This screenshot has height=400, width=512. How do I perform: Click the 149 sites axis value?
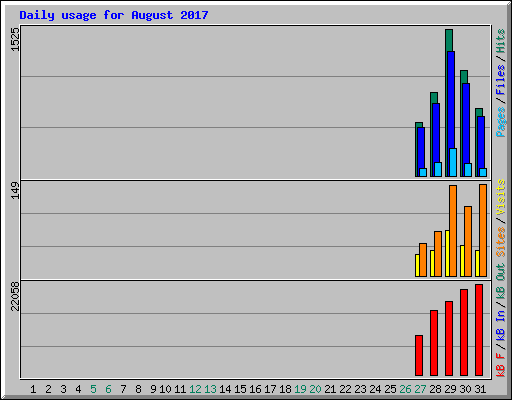click(x=15, y=190)
